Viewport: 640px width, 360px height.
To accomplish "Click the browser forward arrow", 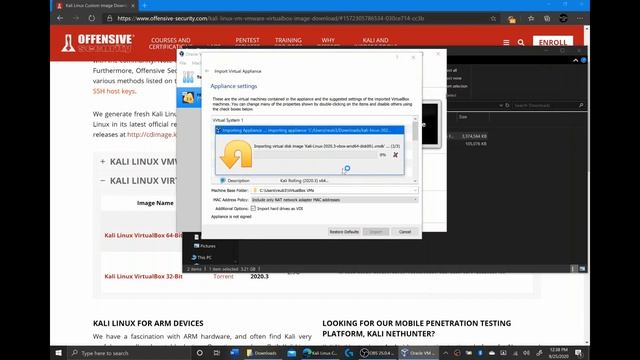I will point(76,18).
